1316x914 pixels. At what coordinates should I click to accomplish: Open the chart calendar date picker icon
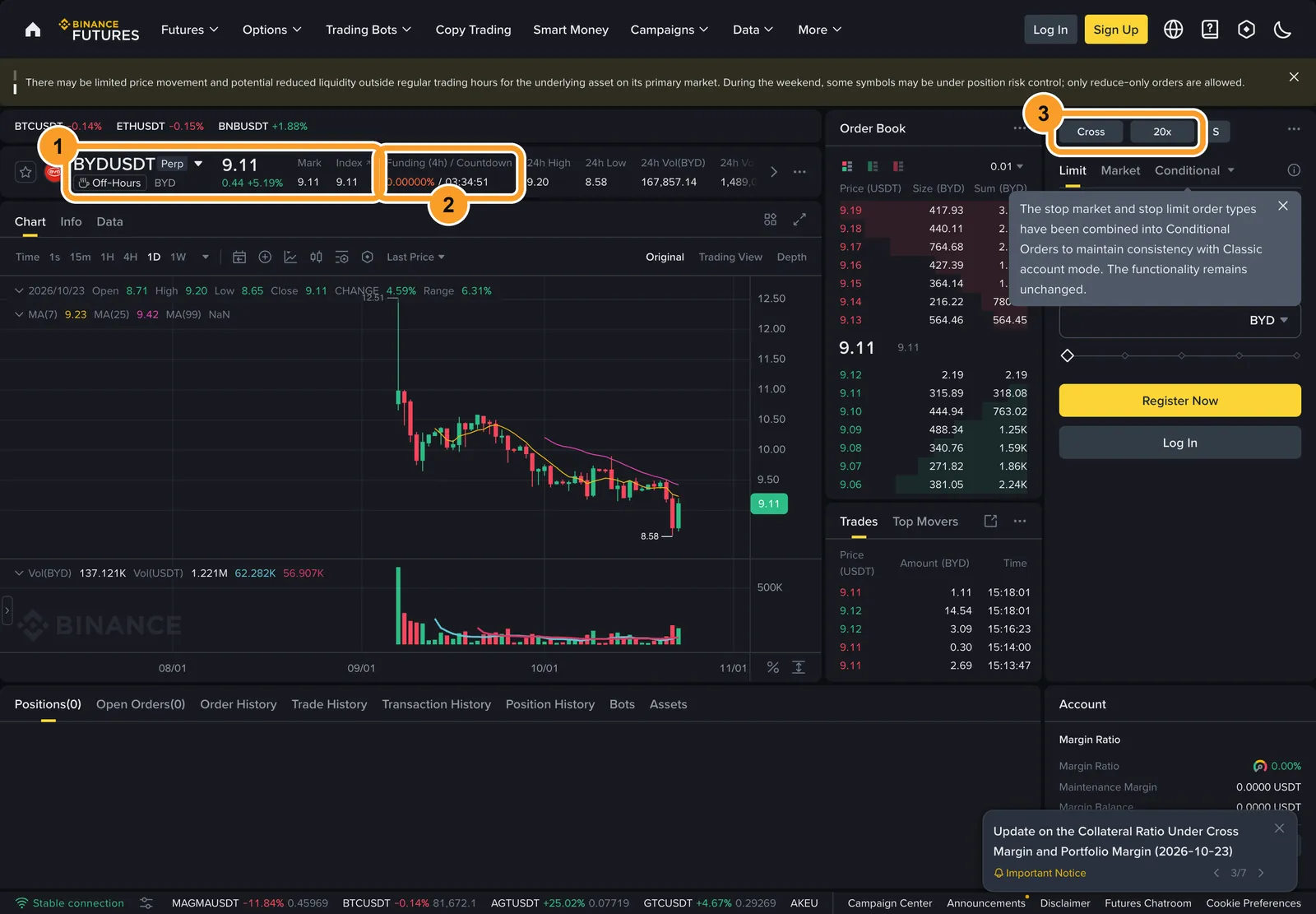pyautogui.click(x=239, y=257)
